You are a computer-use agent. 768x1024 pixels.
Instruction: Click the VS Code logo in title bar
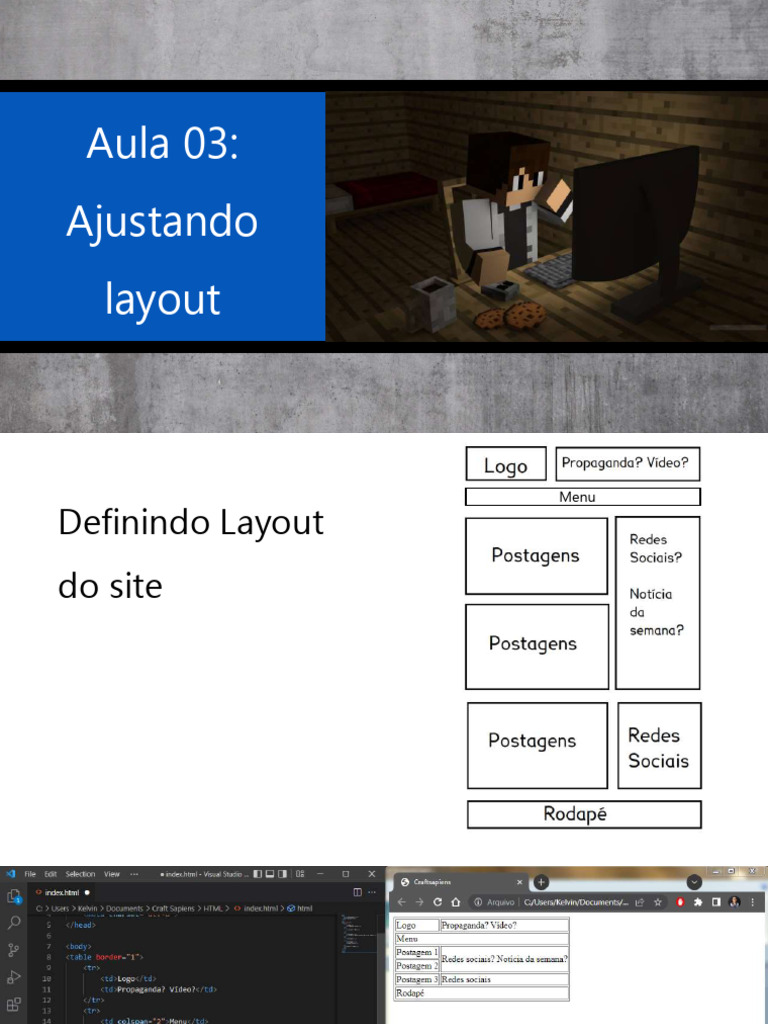pos(10,874)
